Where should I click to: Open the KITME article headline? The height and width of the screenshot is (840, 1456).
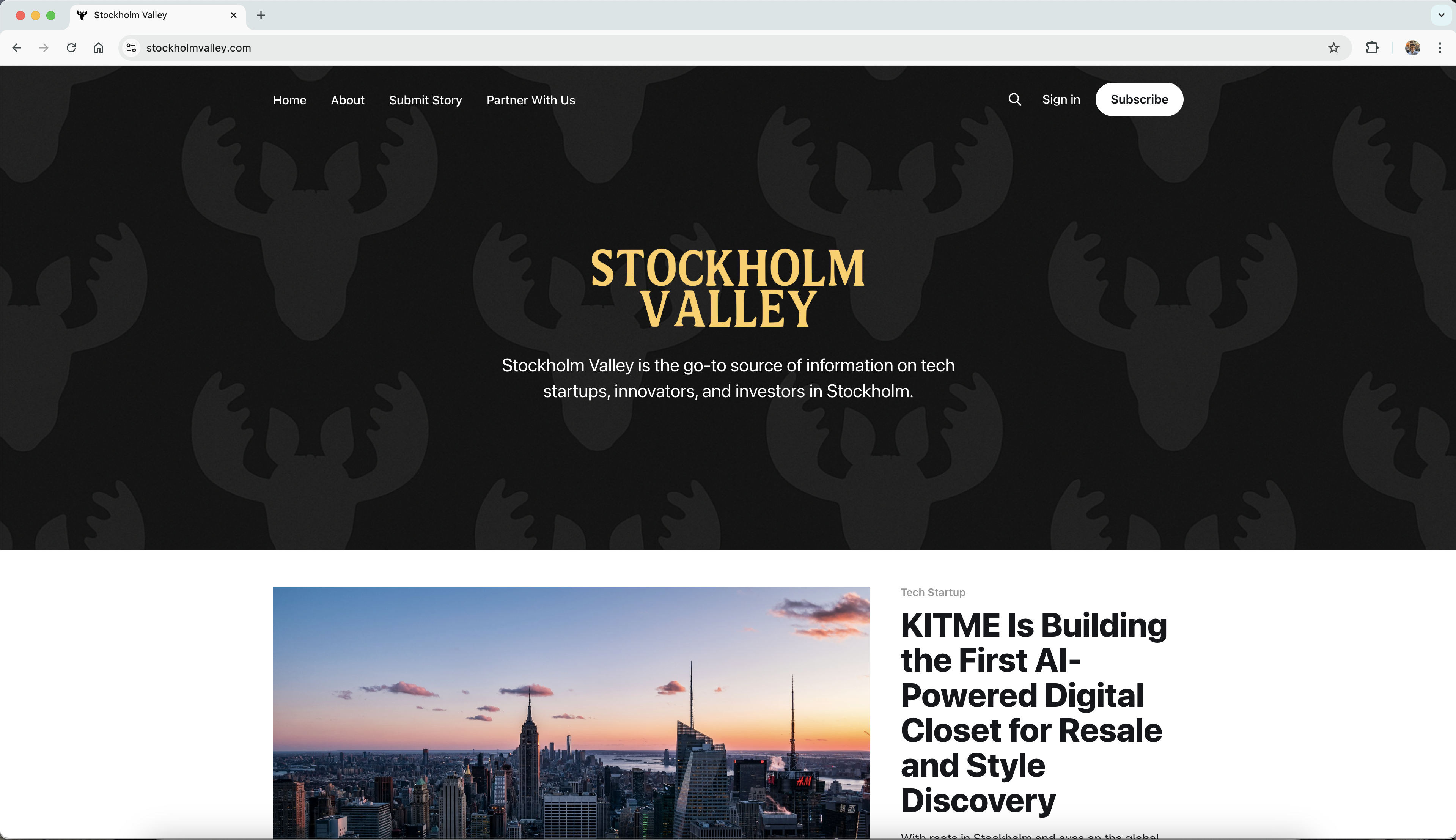[1034, 713]
